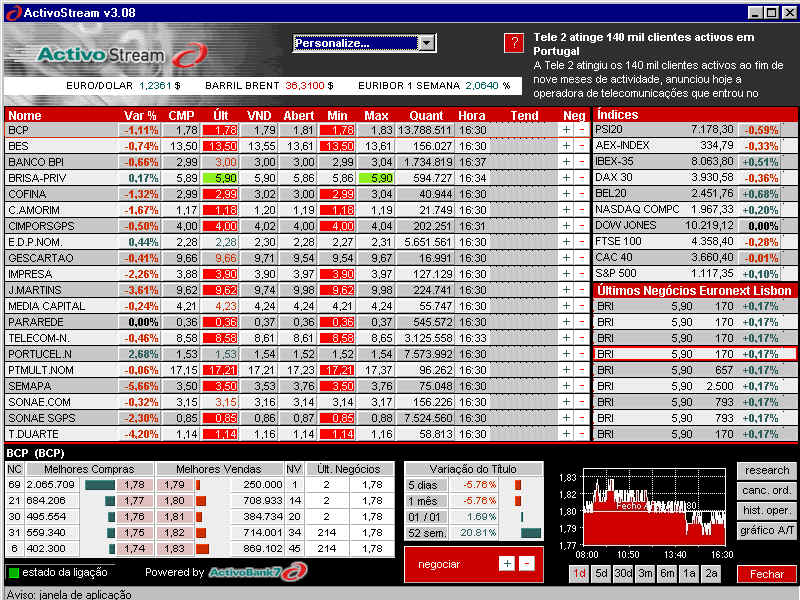
Task: Click the plus icon in PTMULT.NOM row
Action: pos(566,370)
